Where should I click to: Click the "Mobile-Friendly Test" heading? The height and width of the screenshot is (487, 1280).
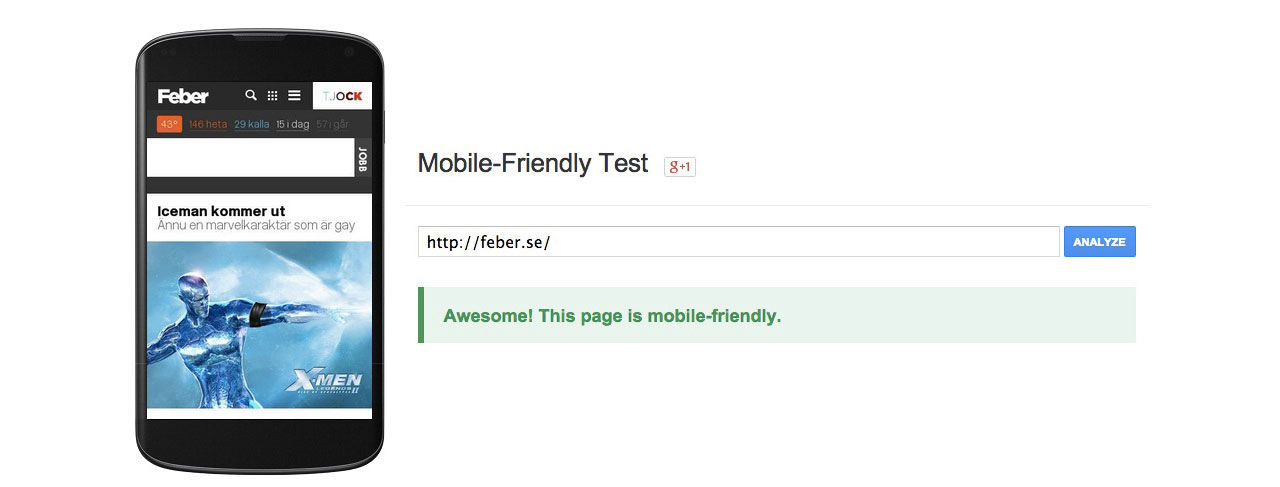(x=533, y=164)
